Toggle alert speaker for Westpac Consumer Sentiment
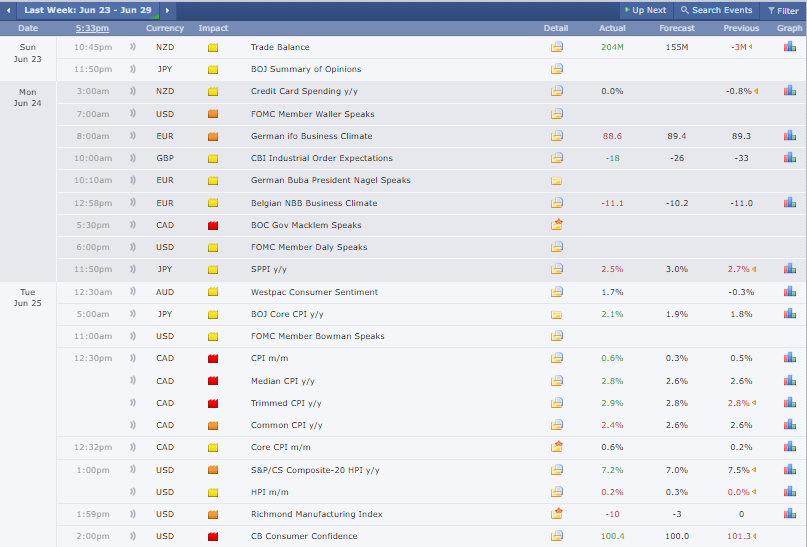Viewport: 807px width, 547px height. pos(133,292)
